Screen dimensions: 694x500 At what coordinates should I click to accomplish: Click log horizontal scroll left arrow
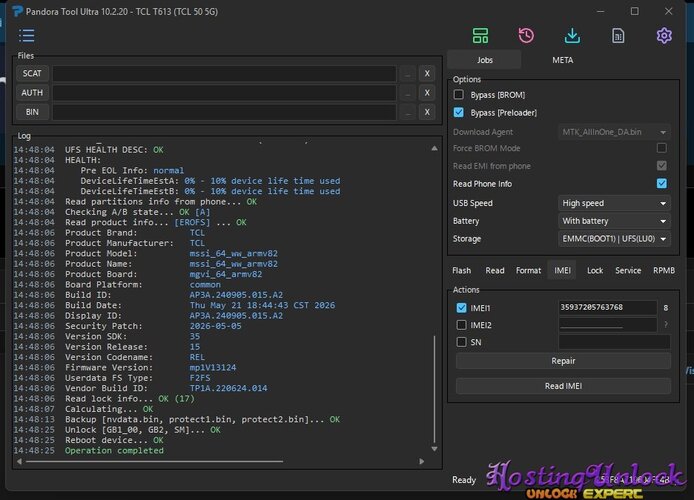[19, 461]
